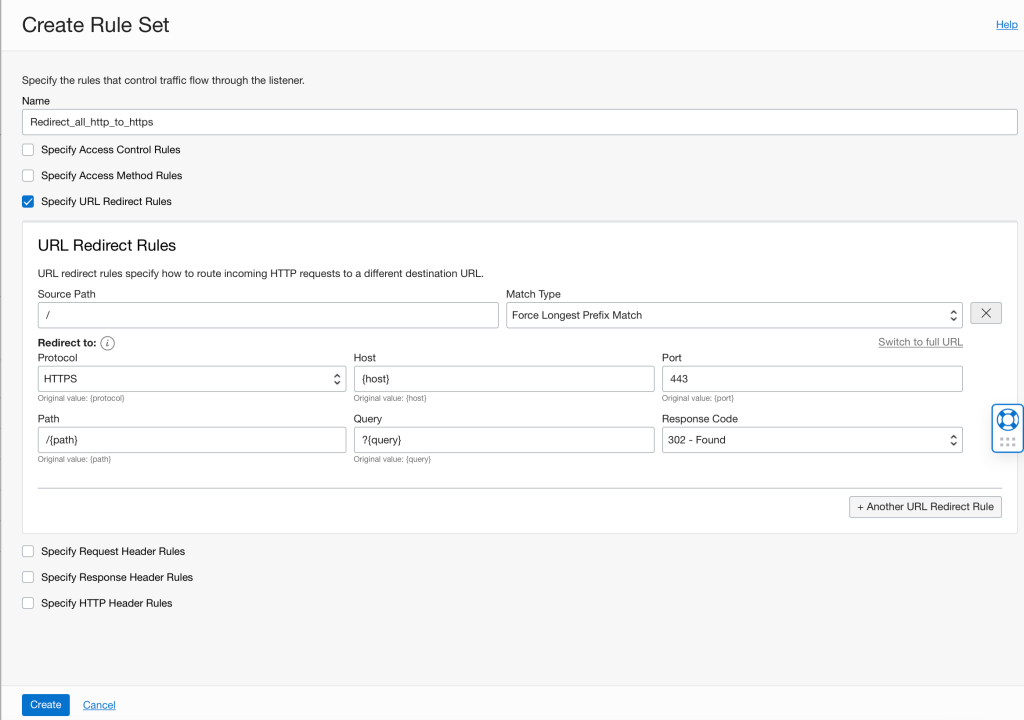Open the Match Type dropdown
1024x720 pixels.
click(x=734, y=315)
